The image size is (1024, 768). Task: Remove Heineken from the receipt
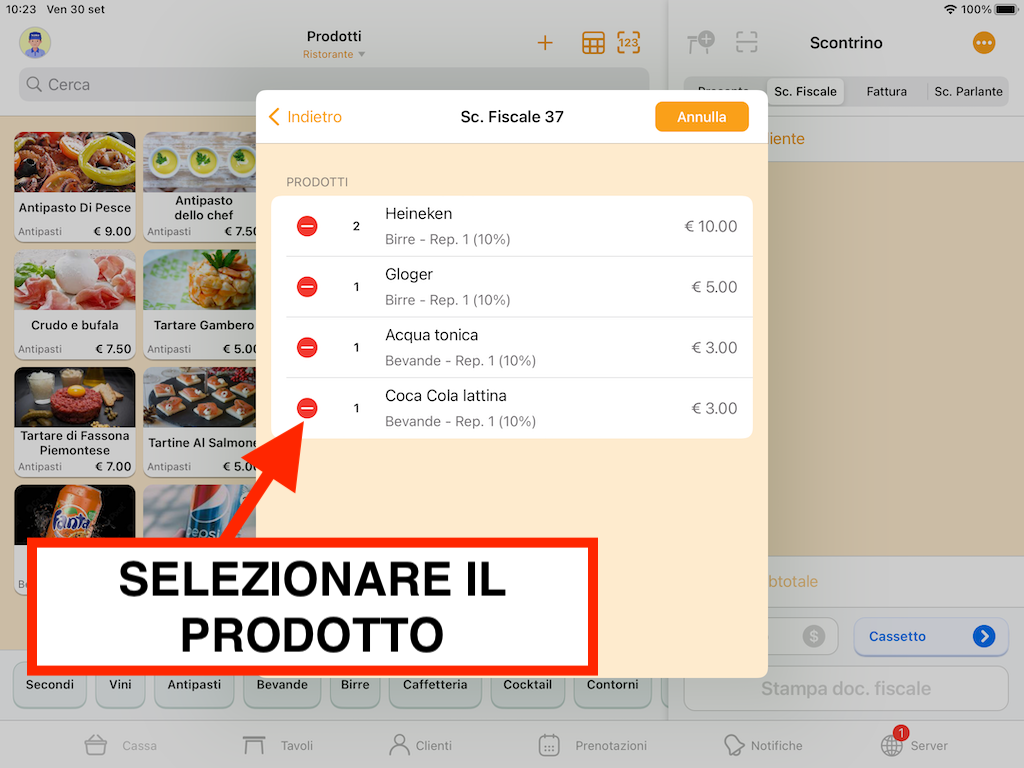[307, 226]
